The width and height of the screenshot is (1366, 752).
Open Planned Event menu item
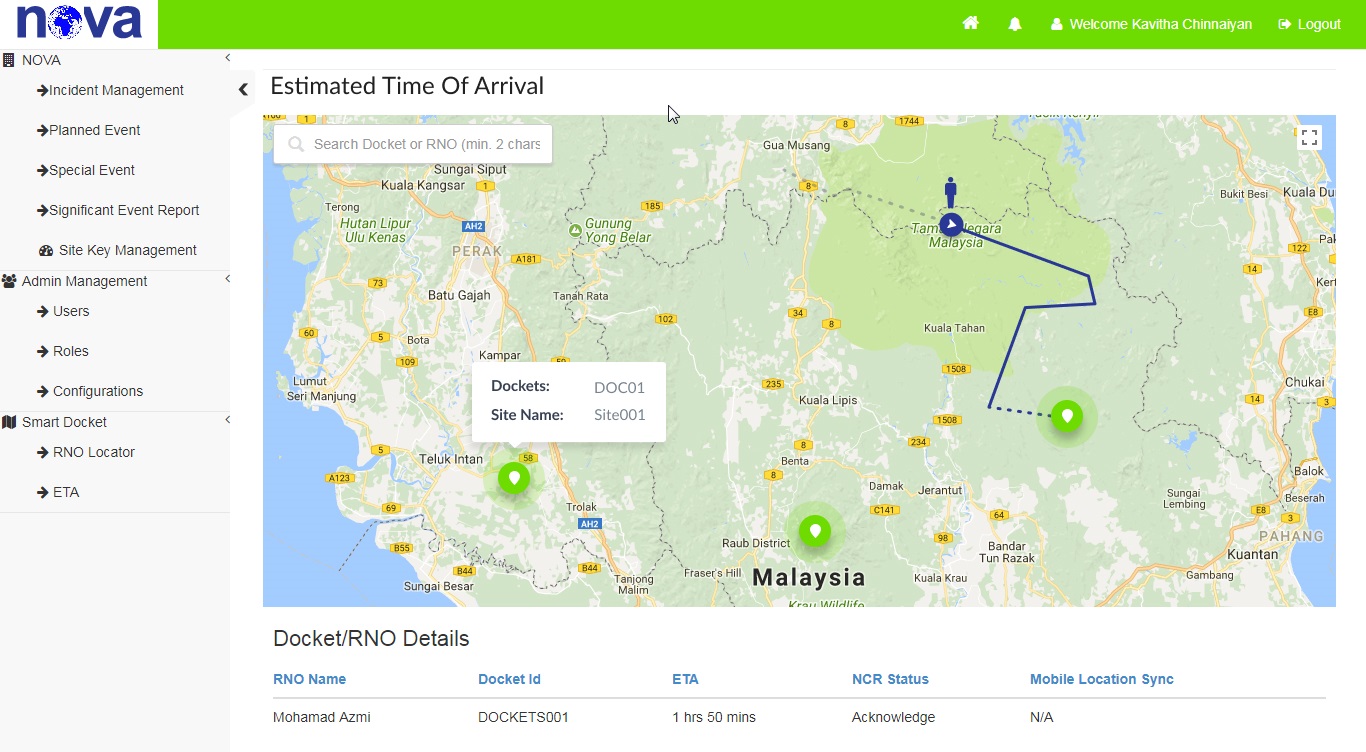(x=88, y=130)
